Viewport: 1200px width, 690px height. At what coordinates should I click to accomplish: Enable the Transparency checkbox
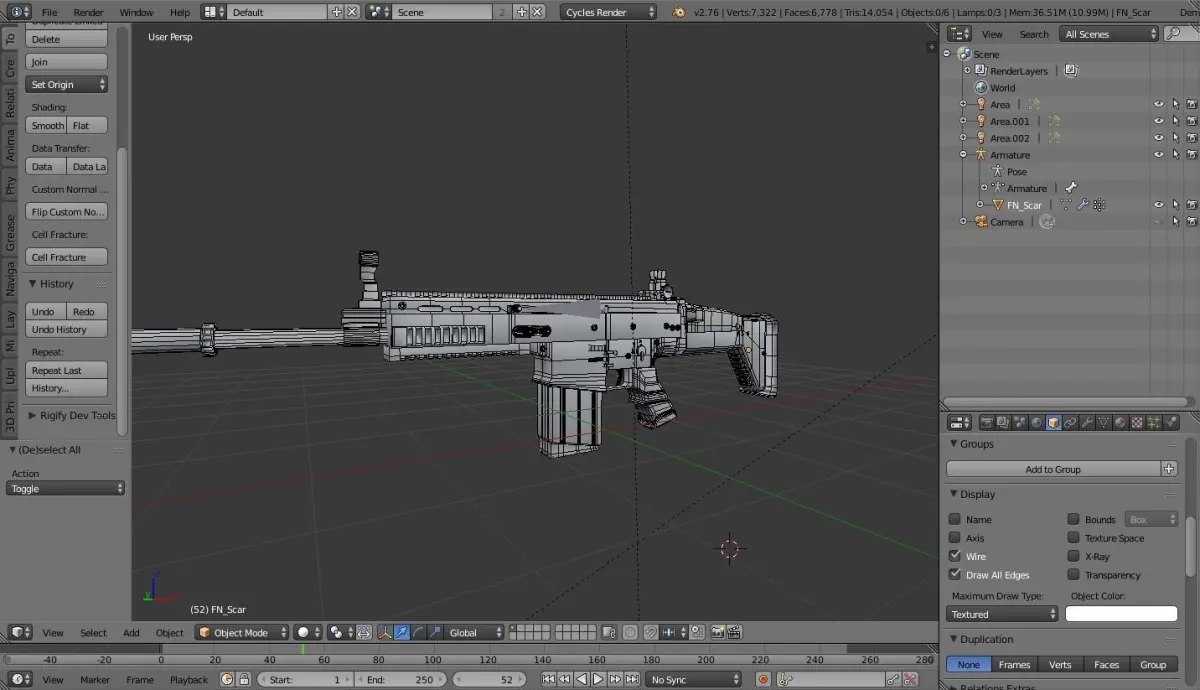click(1073, 574)
